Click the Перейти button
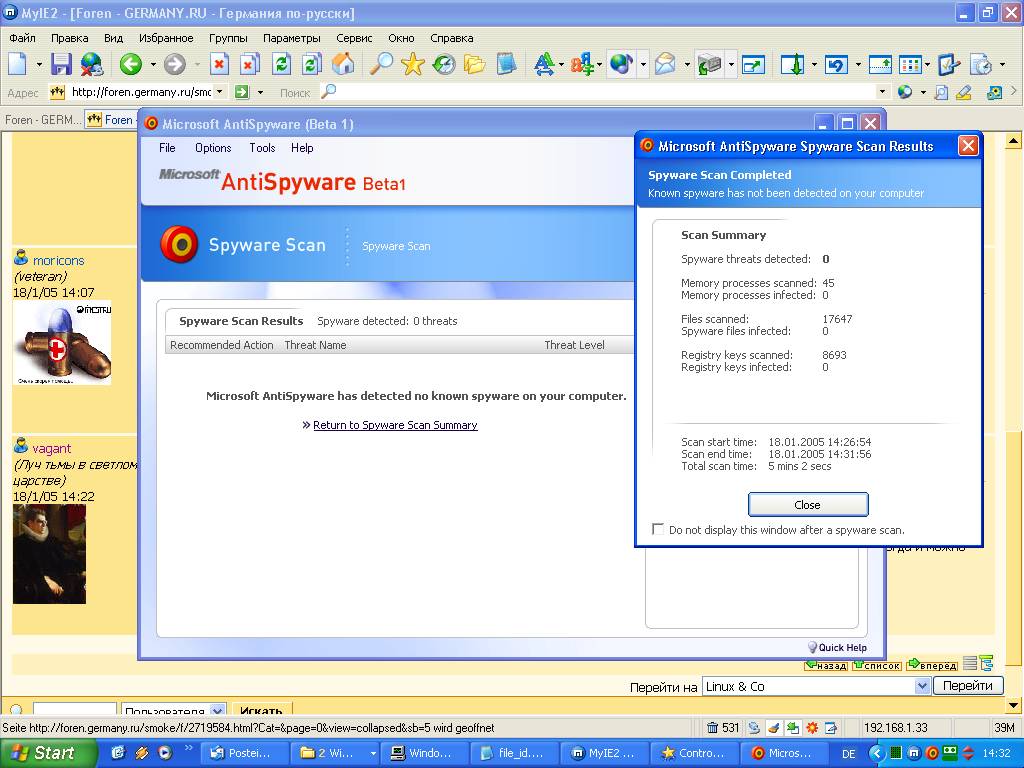This screenshot has width=1024, height=768. tap(968, 686)
